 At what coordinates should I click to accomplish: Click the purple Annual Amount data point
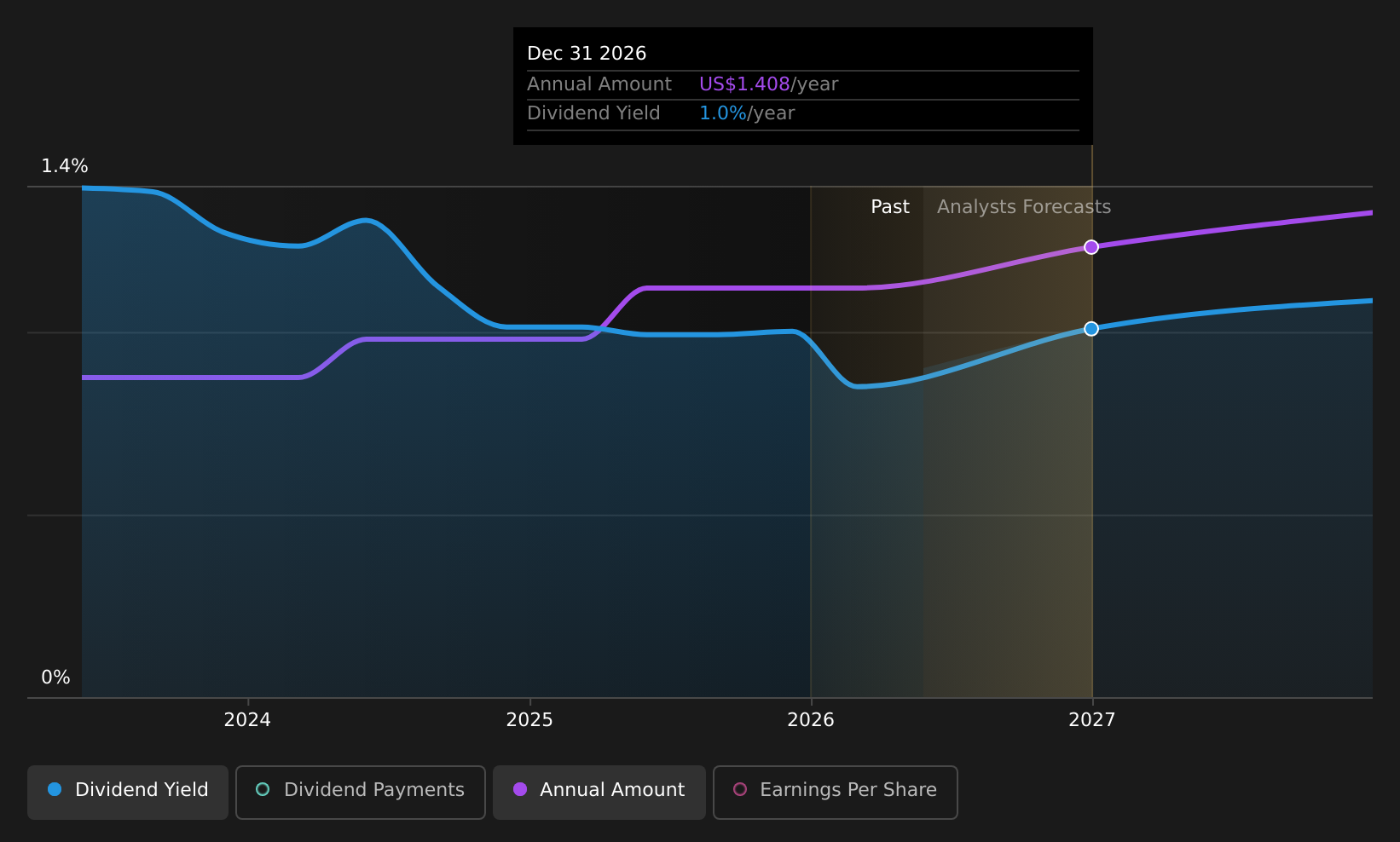[x=1091, y=247]
